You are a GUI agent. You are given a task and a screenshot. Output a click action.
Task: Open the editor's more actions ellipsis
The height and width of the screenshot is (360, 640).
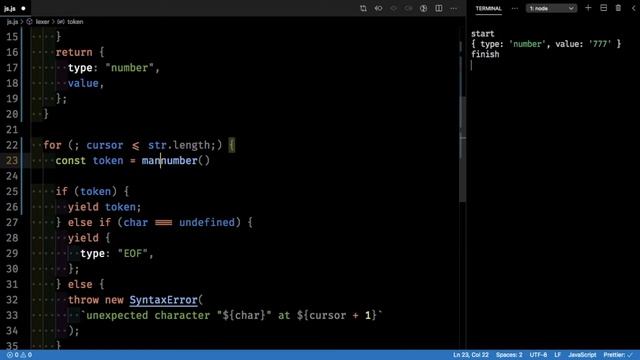click(453, 8)
